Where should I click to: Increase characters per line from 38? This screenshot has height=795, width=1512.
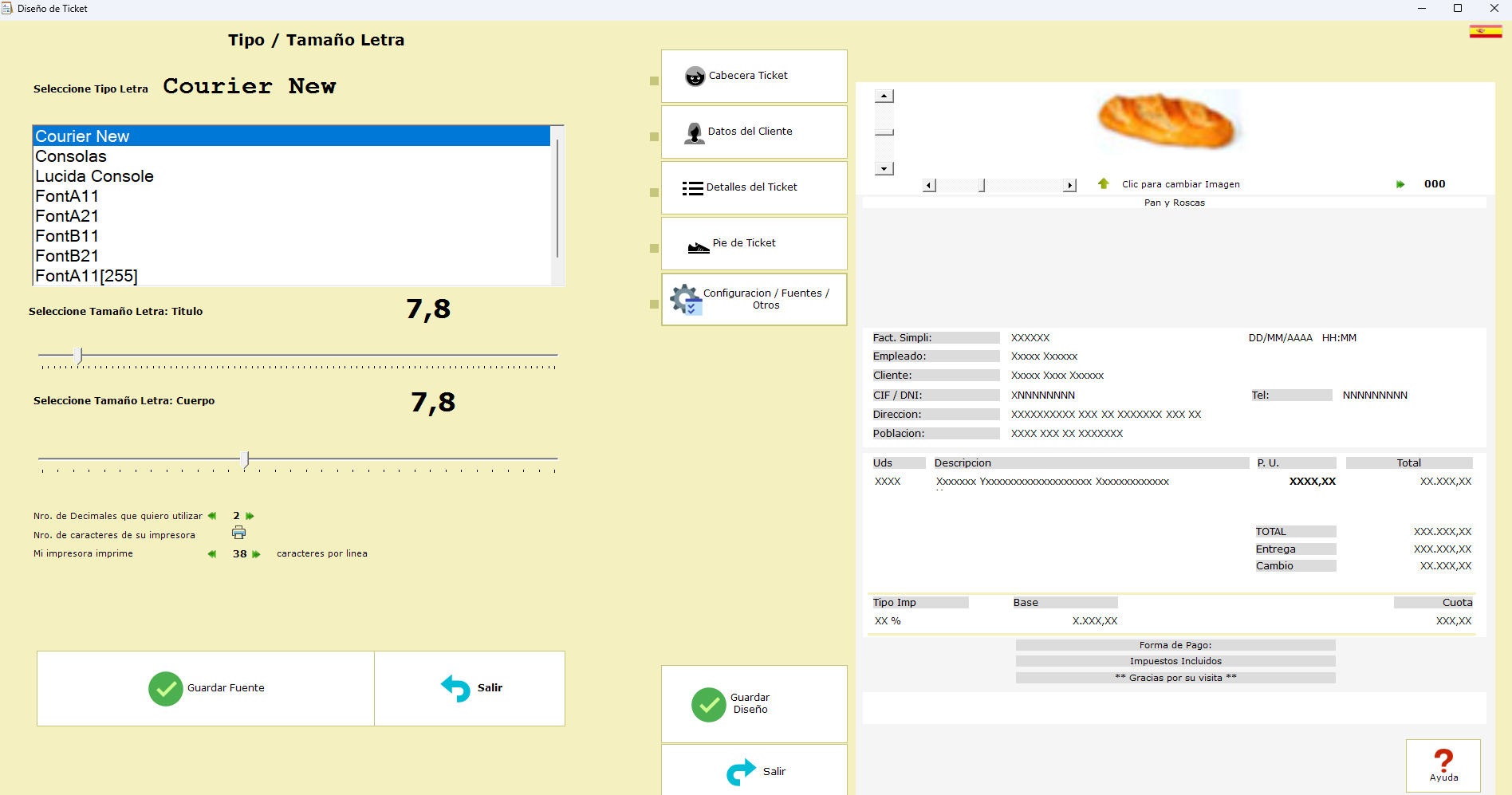257,554
